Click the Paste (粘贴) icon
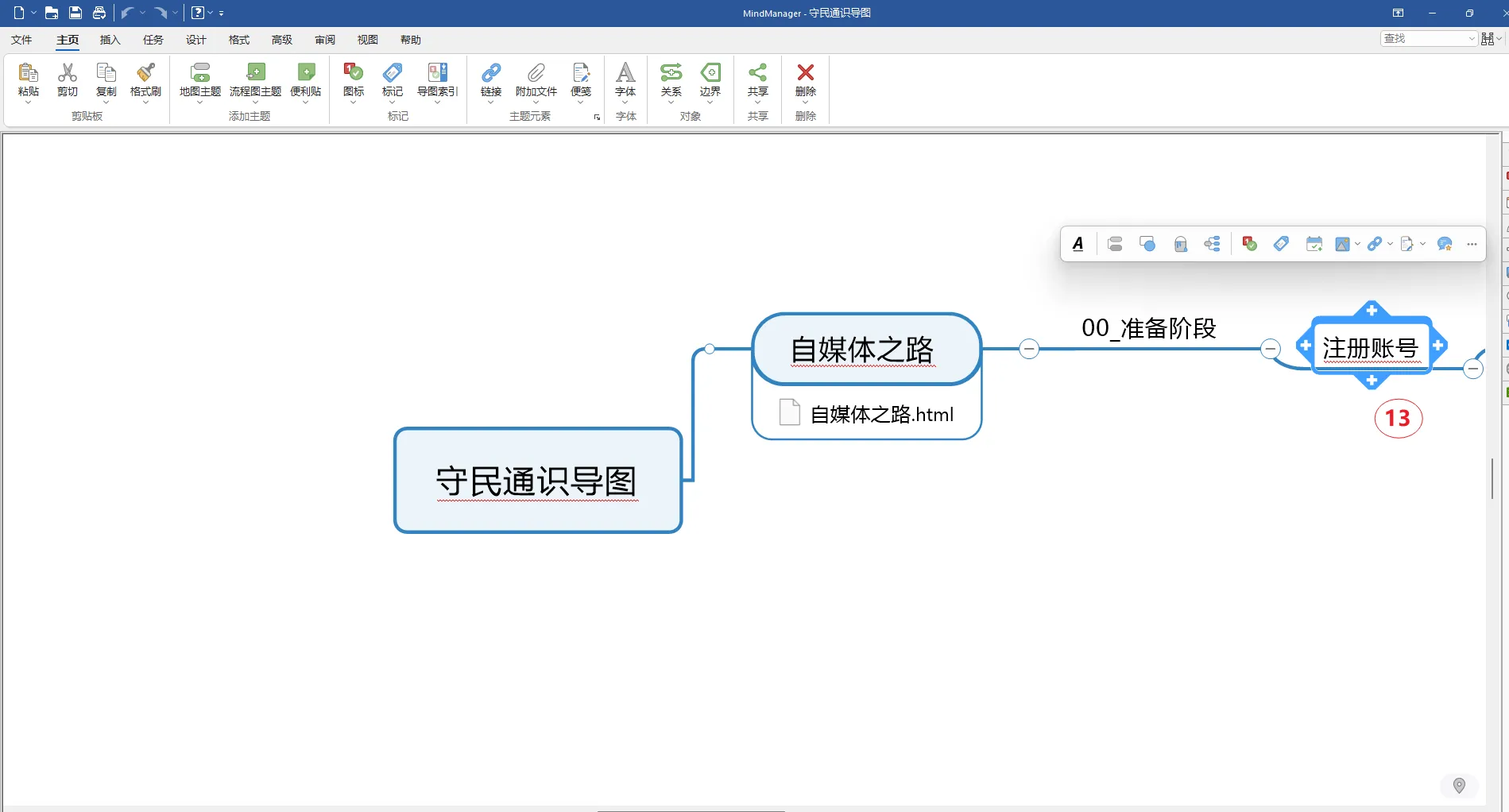This screenshot has width=1509, height=812. [x=28, y=73]
